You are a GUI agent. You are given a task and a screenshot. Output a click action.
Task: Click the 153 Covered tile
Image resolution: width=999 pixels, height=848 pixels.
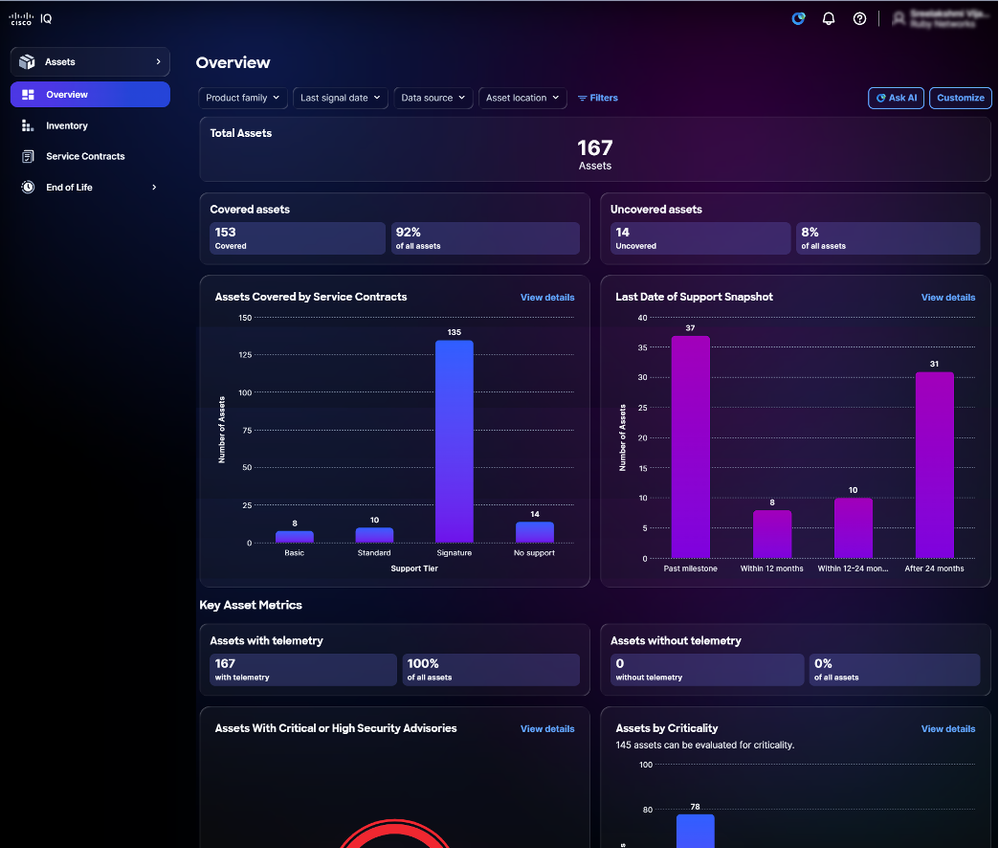298,238
